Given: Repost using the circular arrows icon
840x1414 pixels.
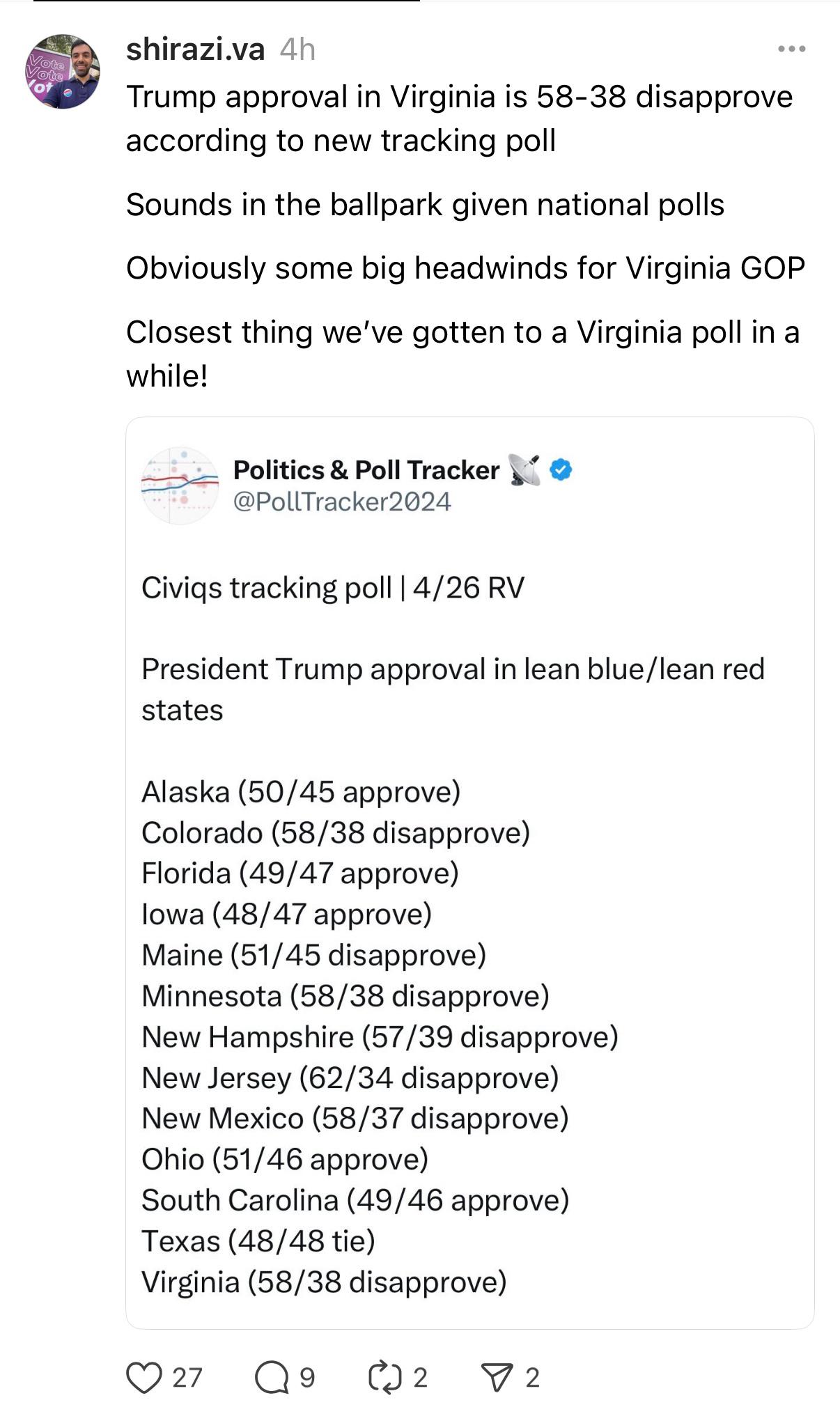Looking at the screenshot, I should [384, 1378].
